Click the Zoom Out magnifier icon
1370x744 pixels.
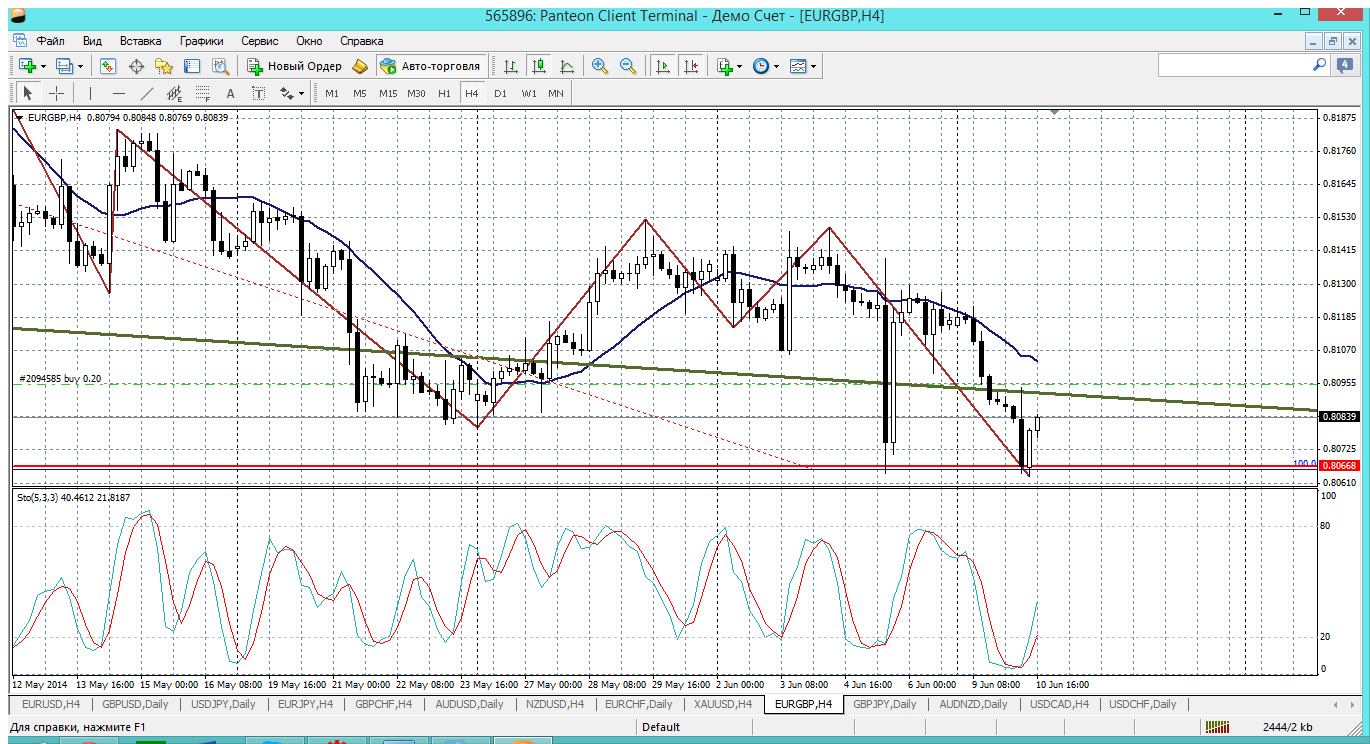click(x=628, y=66)
